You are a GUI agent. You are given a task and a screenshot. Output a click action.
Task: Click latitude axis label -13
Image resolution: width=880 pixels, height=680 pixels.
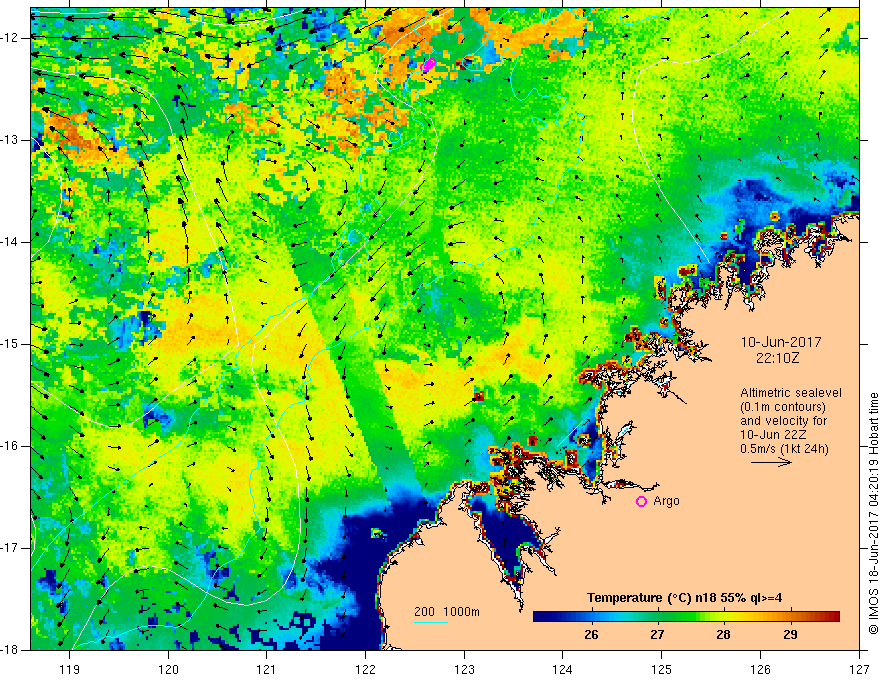[11, 140]
